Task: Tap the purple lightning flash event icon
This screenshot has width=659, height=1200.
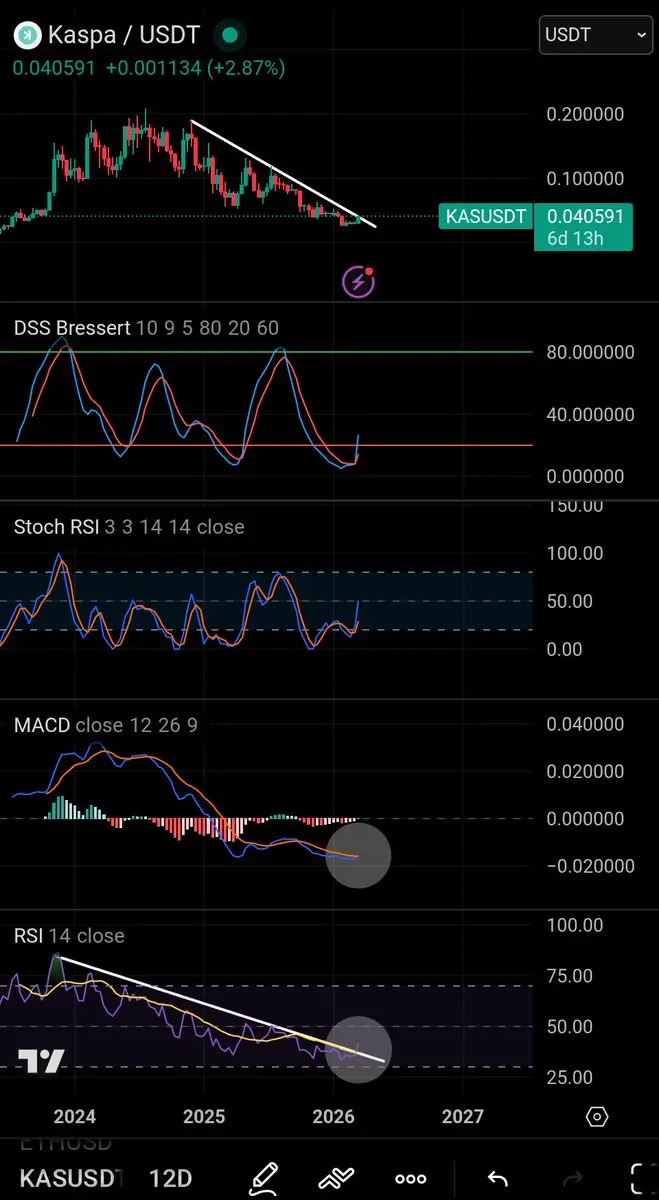Action: pyautogui.click(x=359, y=282)
